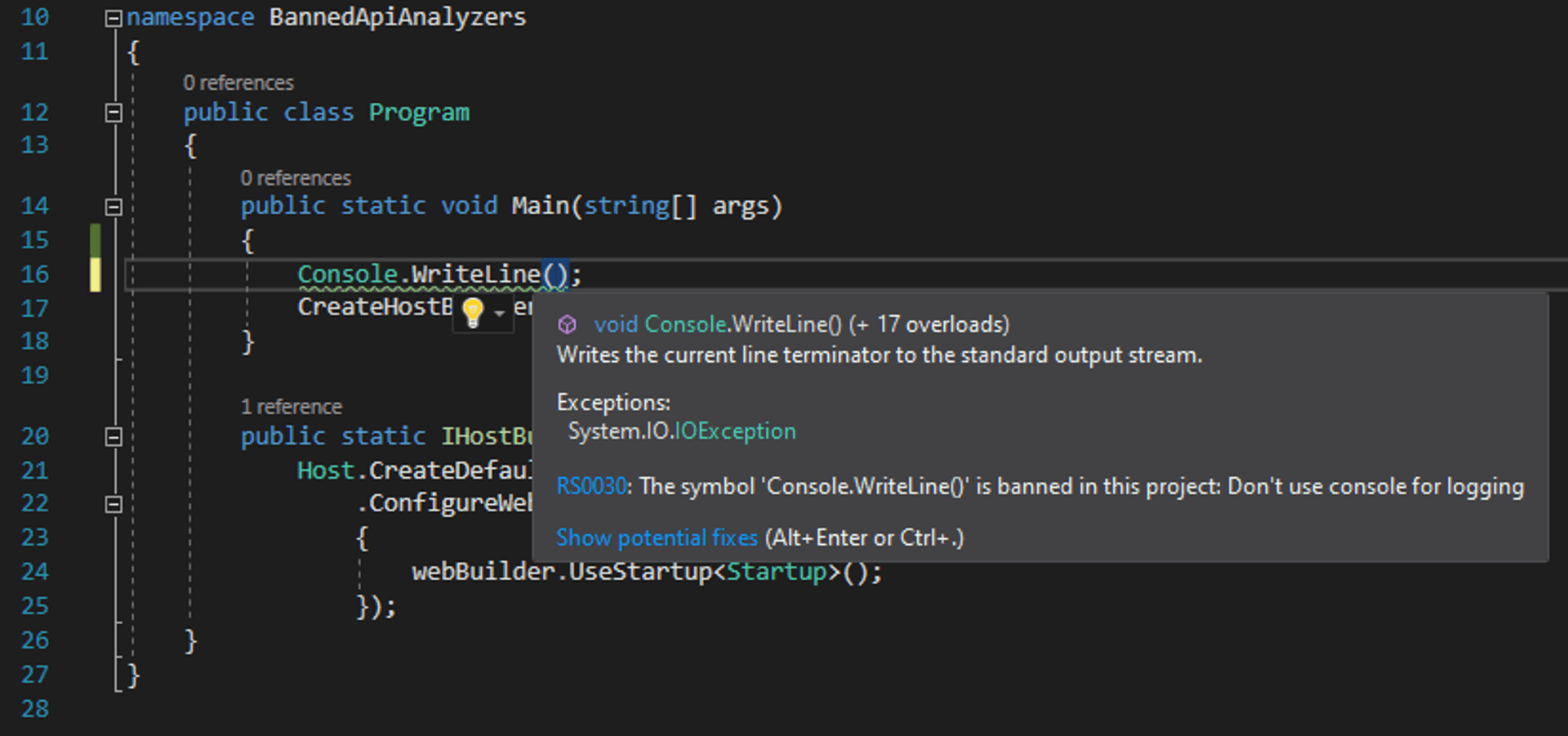Image resolution: width=1568 pixels, height=736 pixels.
Task: Select line 16 by clicking its line number
Action: coord(35,274)
